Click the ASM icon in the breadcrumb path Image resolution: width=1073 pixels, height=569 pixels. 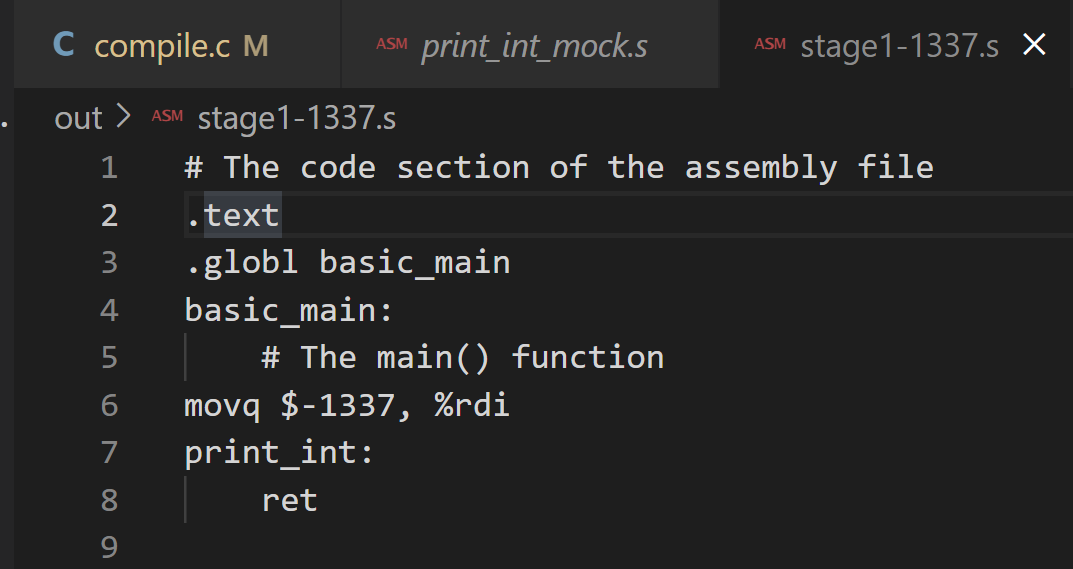coord(167,117)
